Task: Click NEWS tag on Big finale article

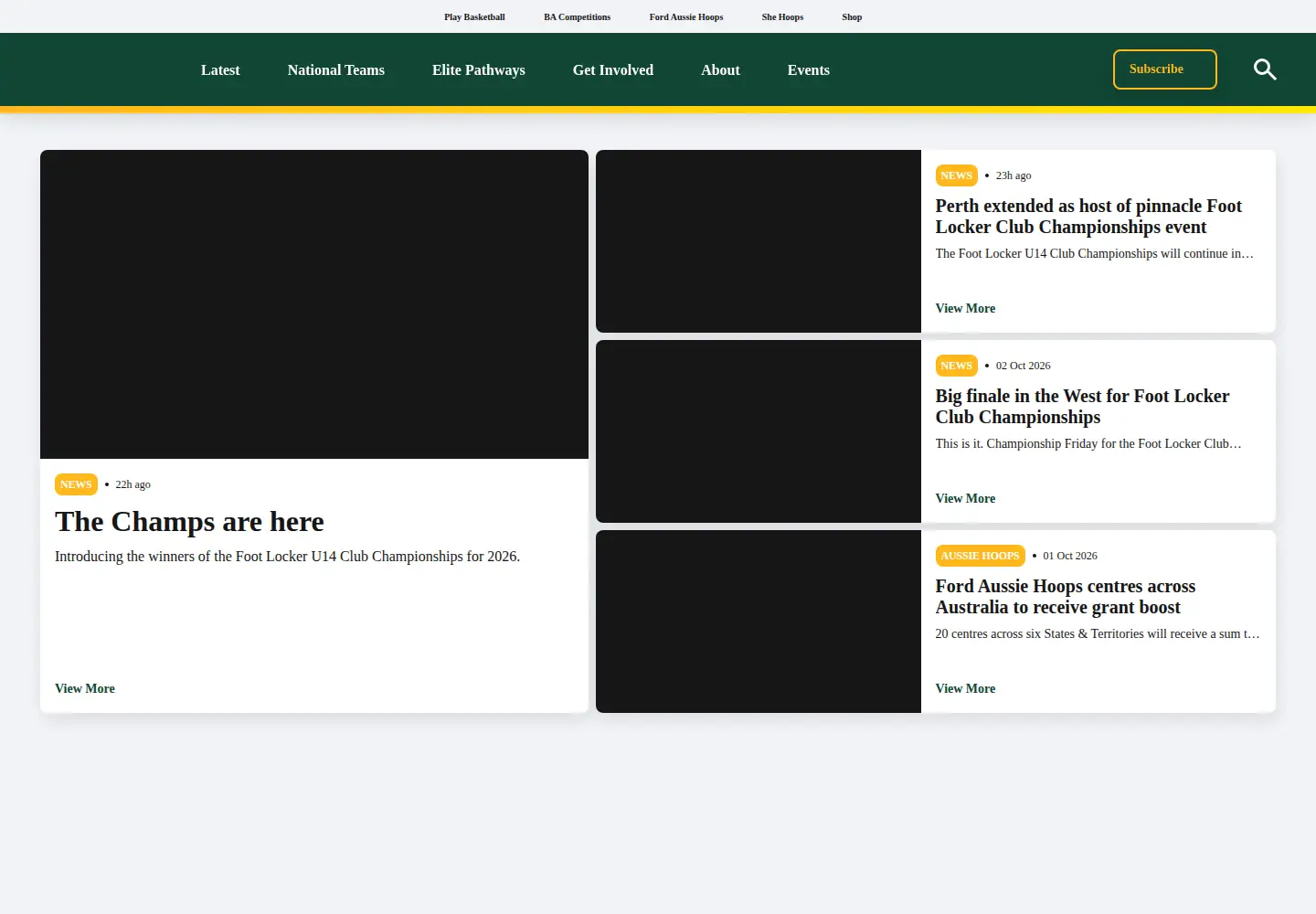Action: click(x=956, y=366)
